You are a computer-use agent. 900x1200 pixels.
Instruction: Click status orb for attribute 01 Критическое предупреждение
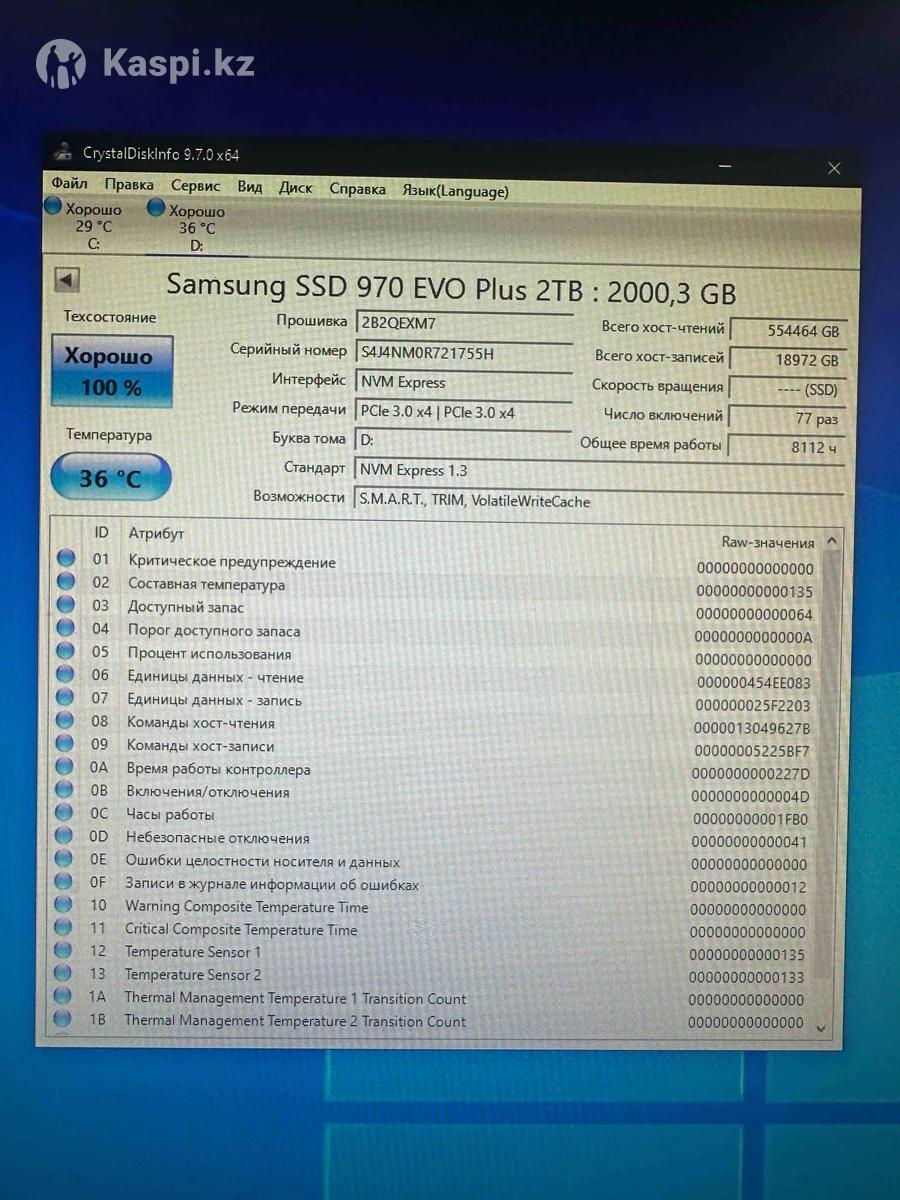(x=66, y=558)
